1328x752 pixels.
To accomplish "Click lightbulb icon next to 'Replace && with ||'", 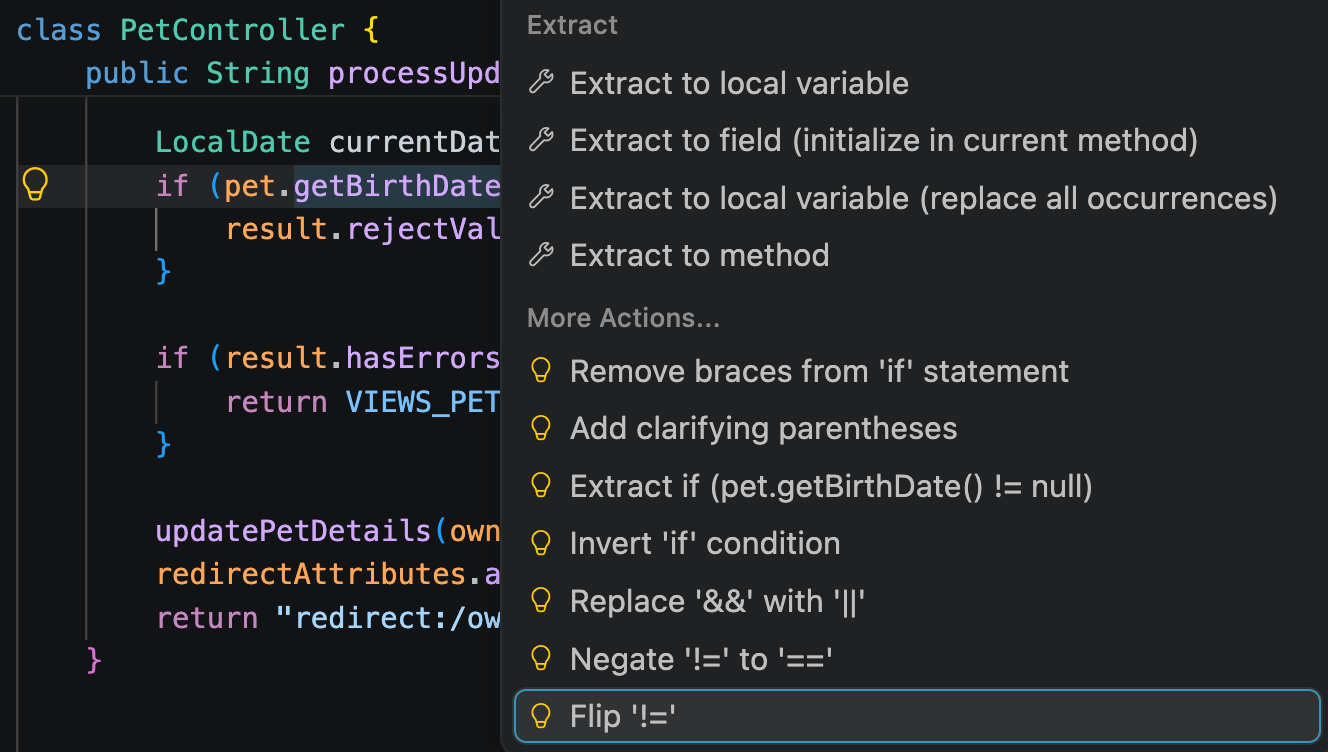I will [540, 601].
